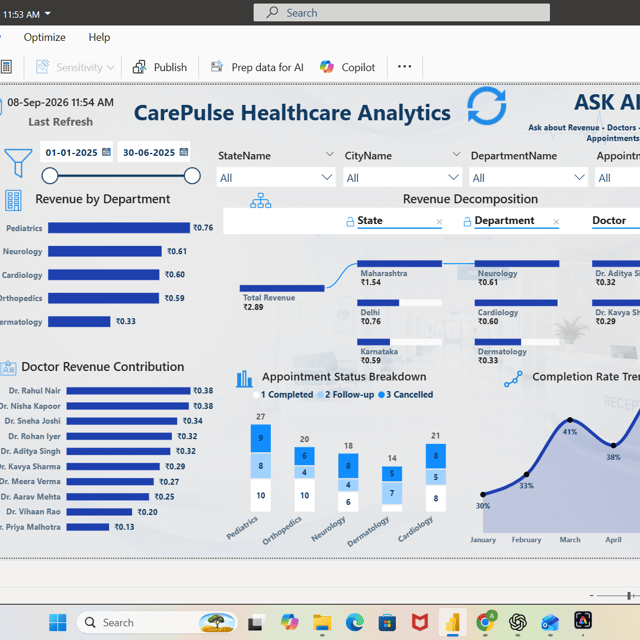Image resolution: width=640 pixels, height=640 pixels.
Task: Click the hierarchy tree icon near Revenue Decomposition
Action: click(260, 200)
